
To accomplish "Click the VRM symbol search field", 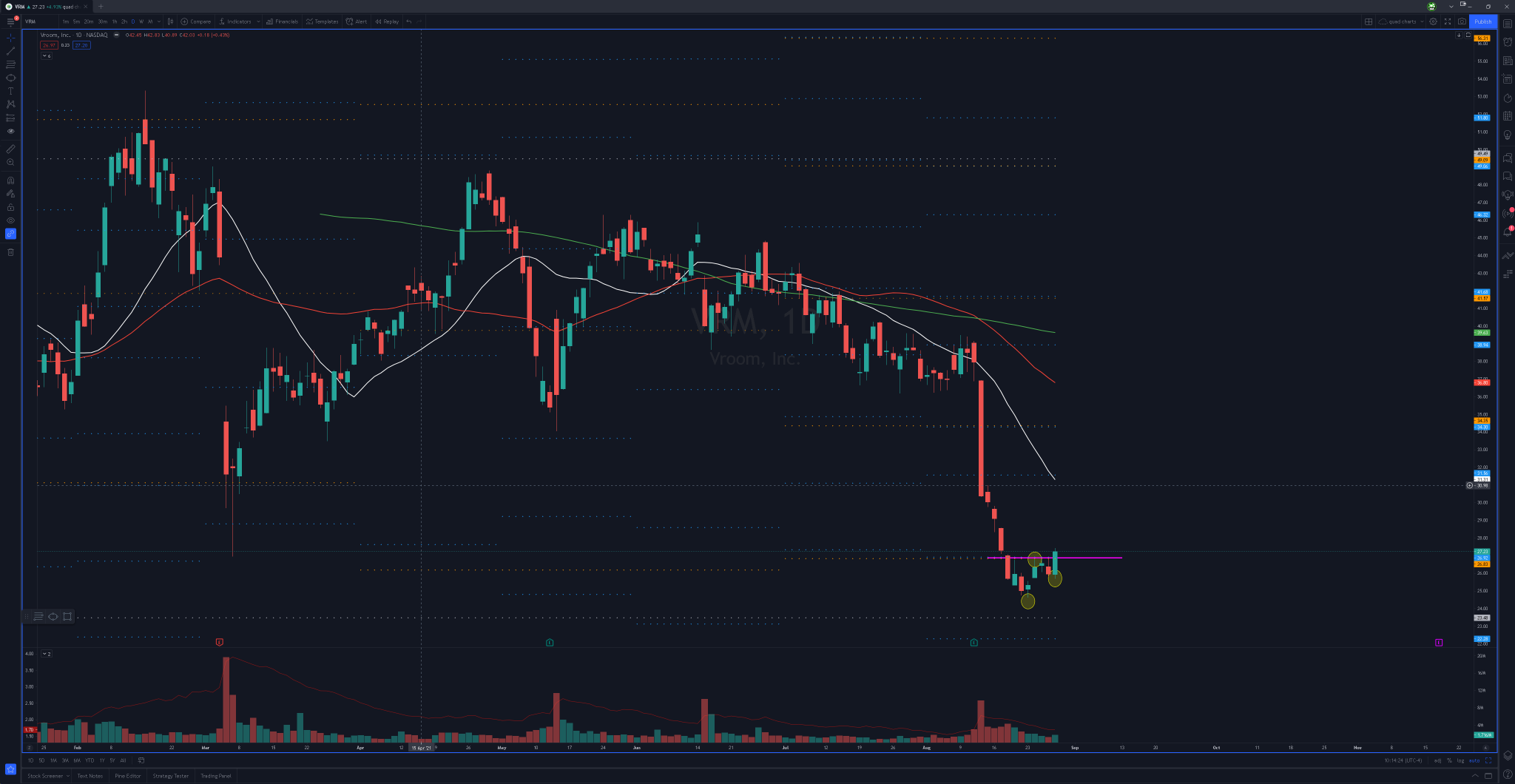I will [40, 21].
